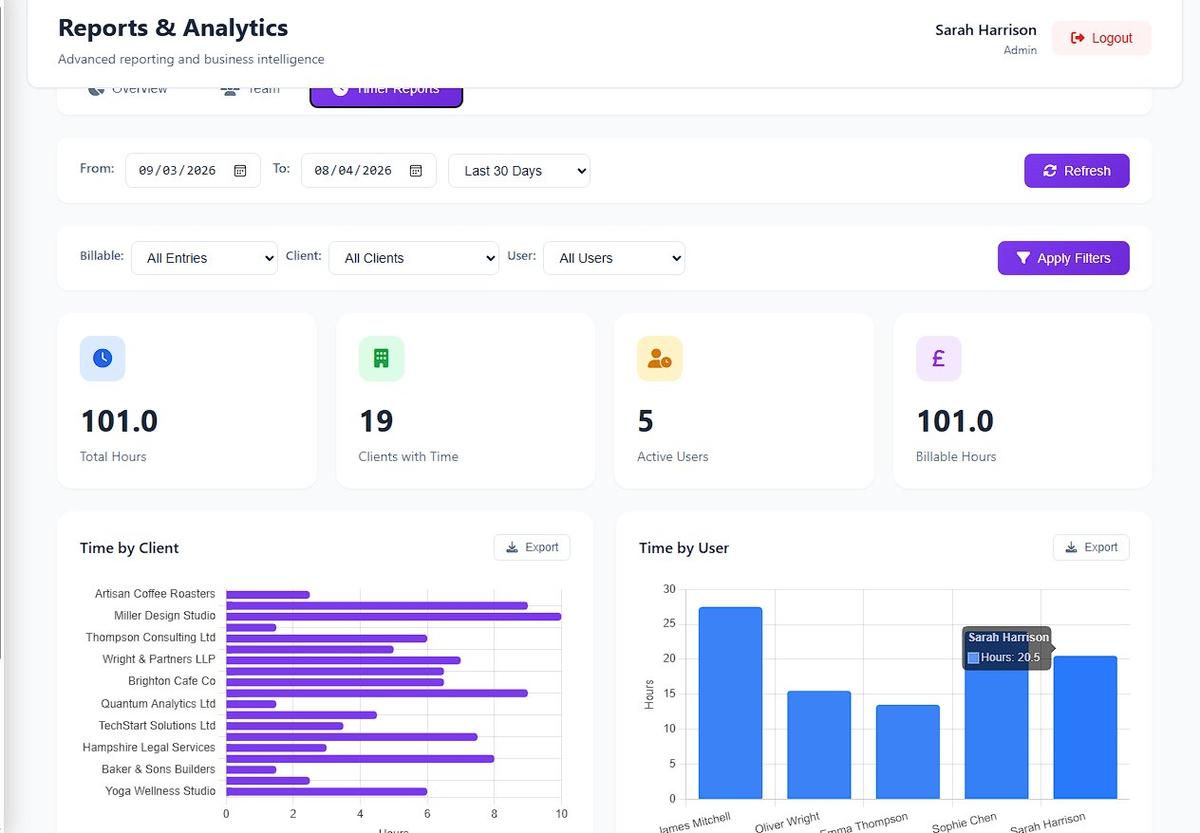This screenshot has height=833, width=1200.
Task: Click the pound sign icon on Billable Hours card
Action: pos(938,358)
